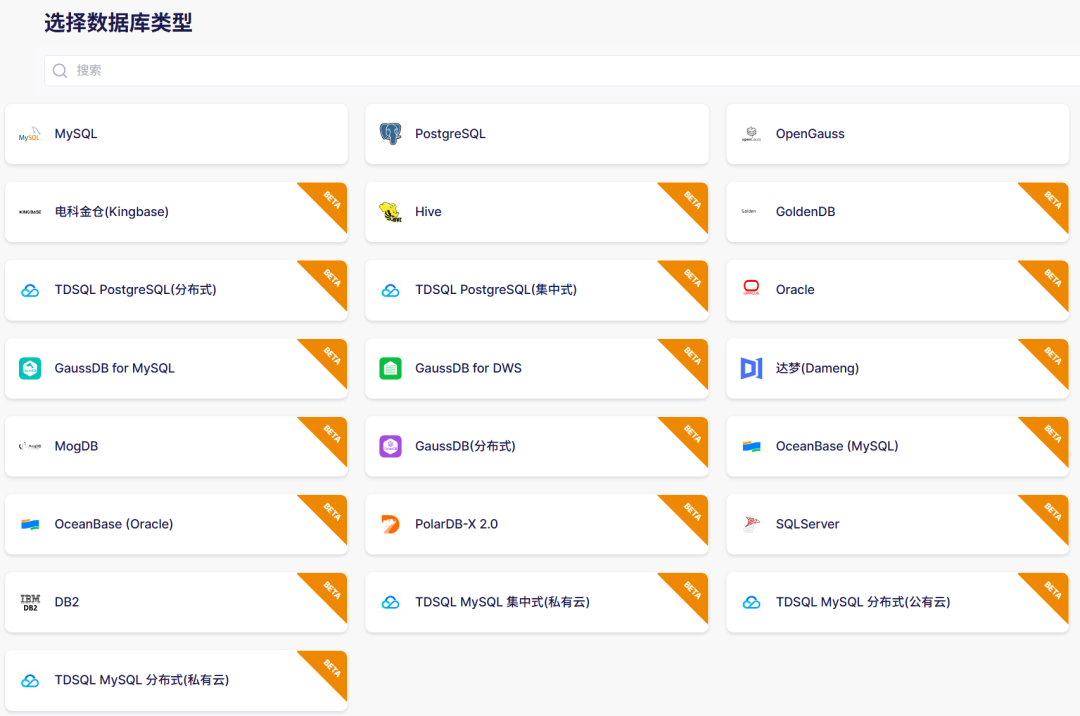The width and height of the screenshot is (1080, 716).
Task: Choose TDSQL MySQL 分布式(公有云) label
Action: [x=863, y=602]
